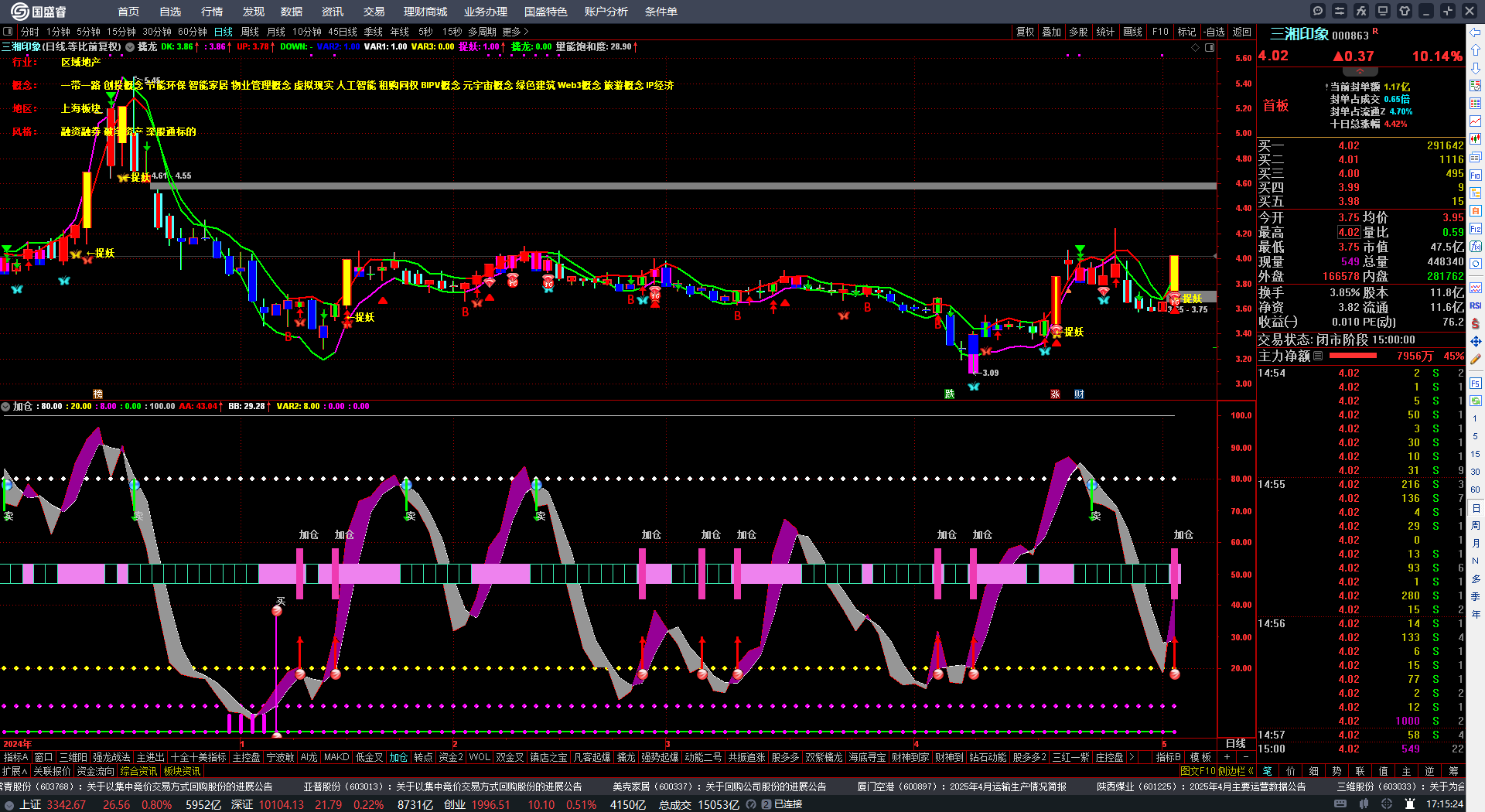Open the 交易 menu
1485x812 pixels.
[374, 12]
